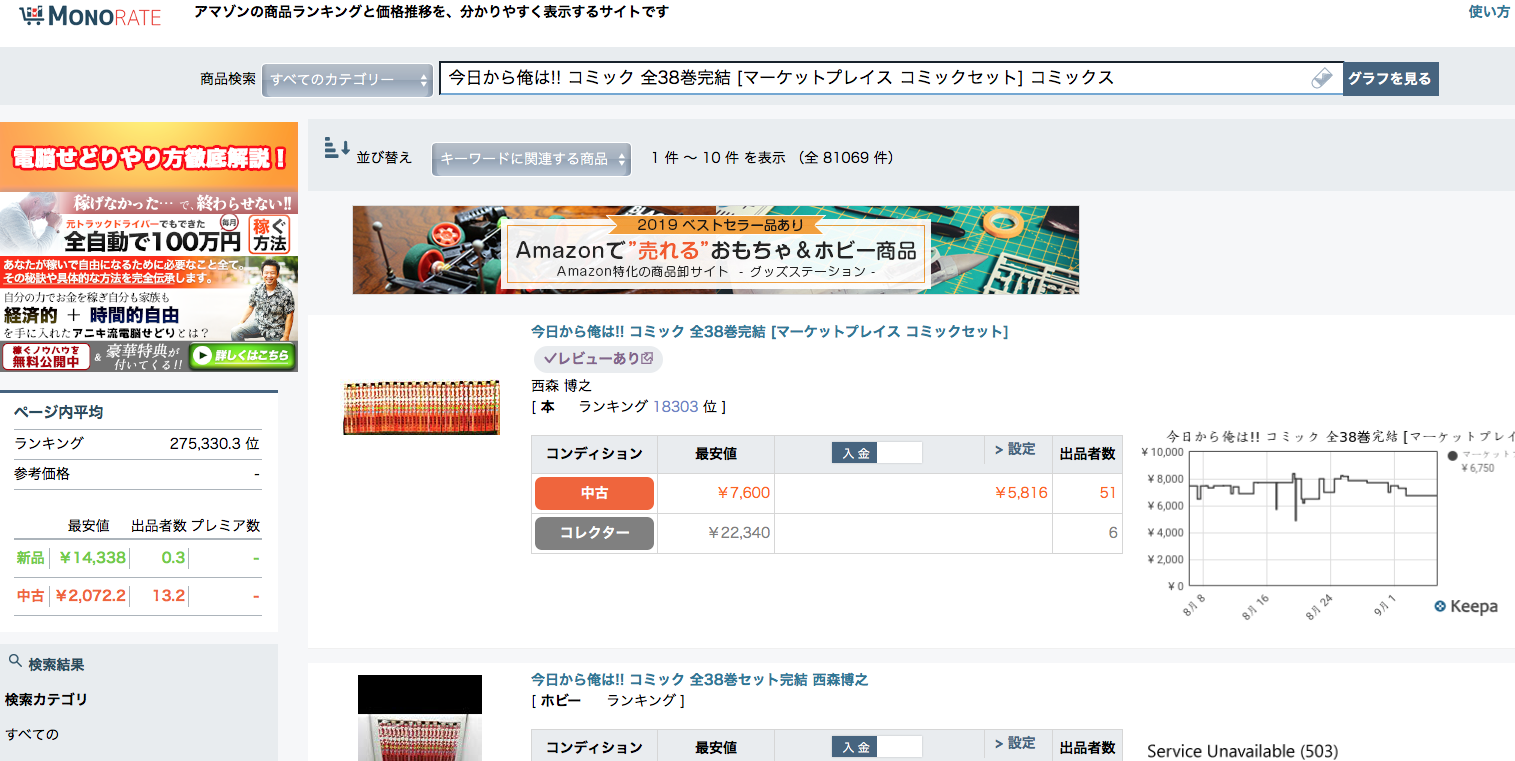Open first product title link 全38巻完結
The image size is (1515, 761).
[769, 331]
